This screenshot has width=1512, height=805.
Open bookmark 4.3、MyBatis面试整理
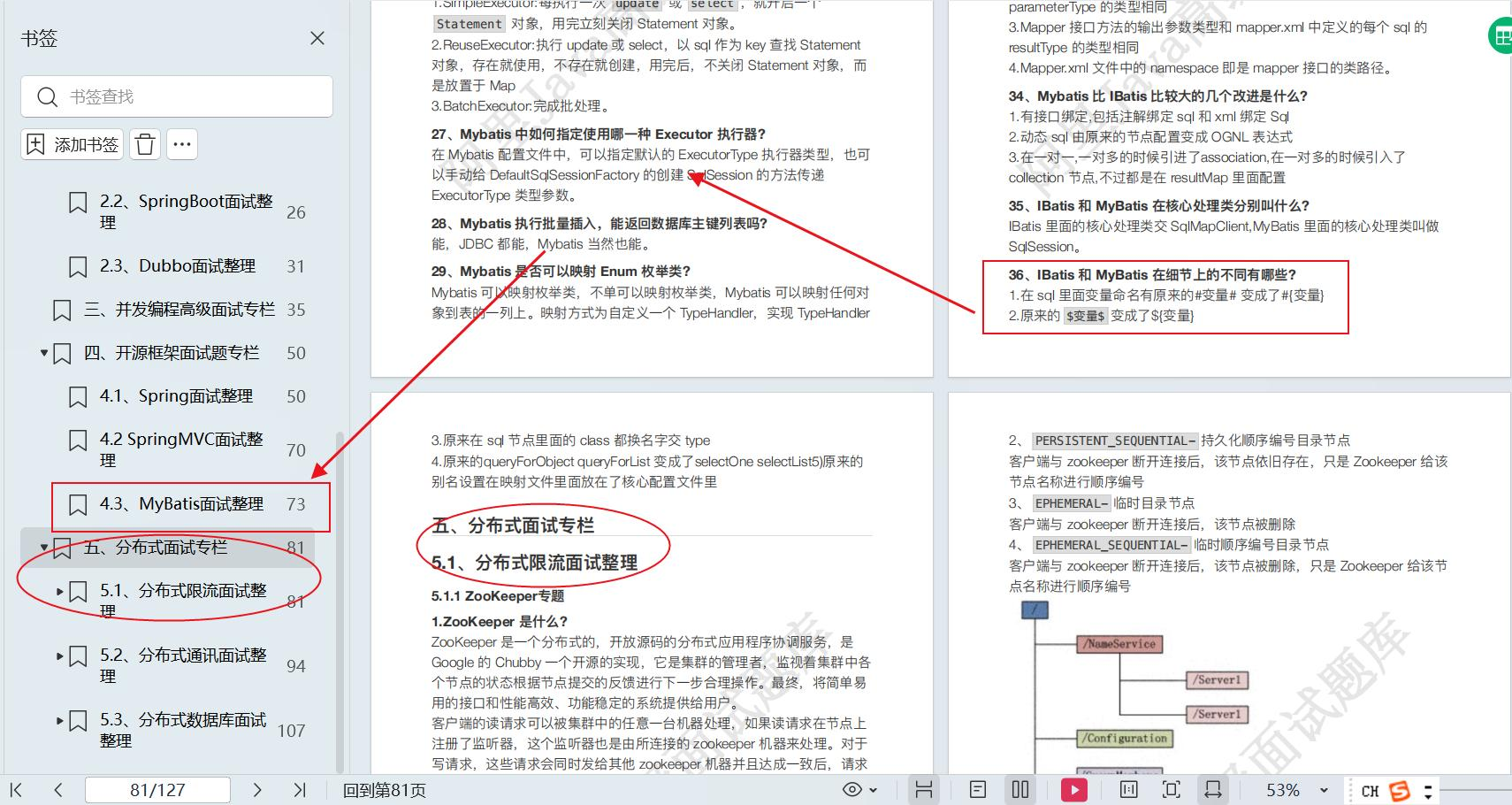(182, 503)
